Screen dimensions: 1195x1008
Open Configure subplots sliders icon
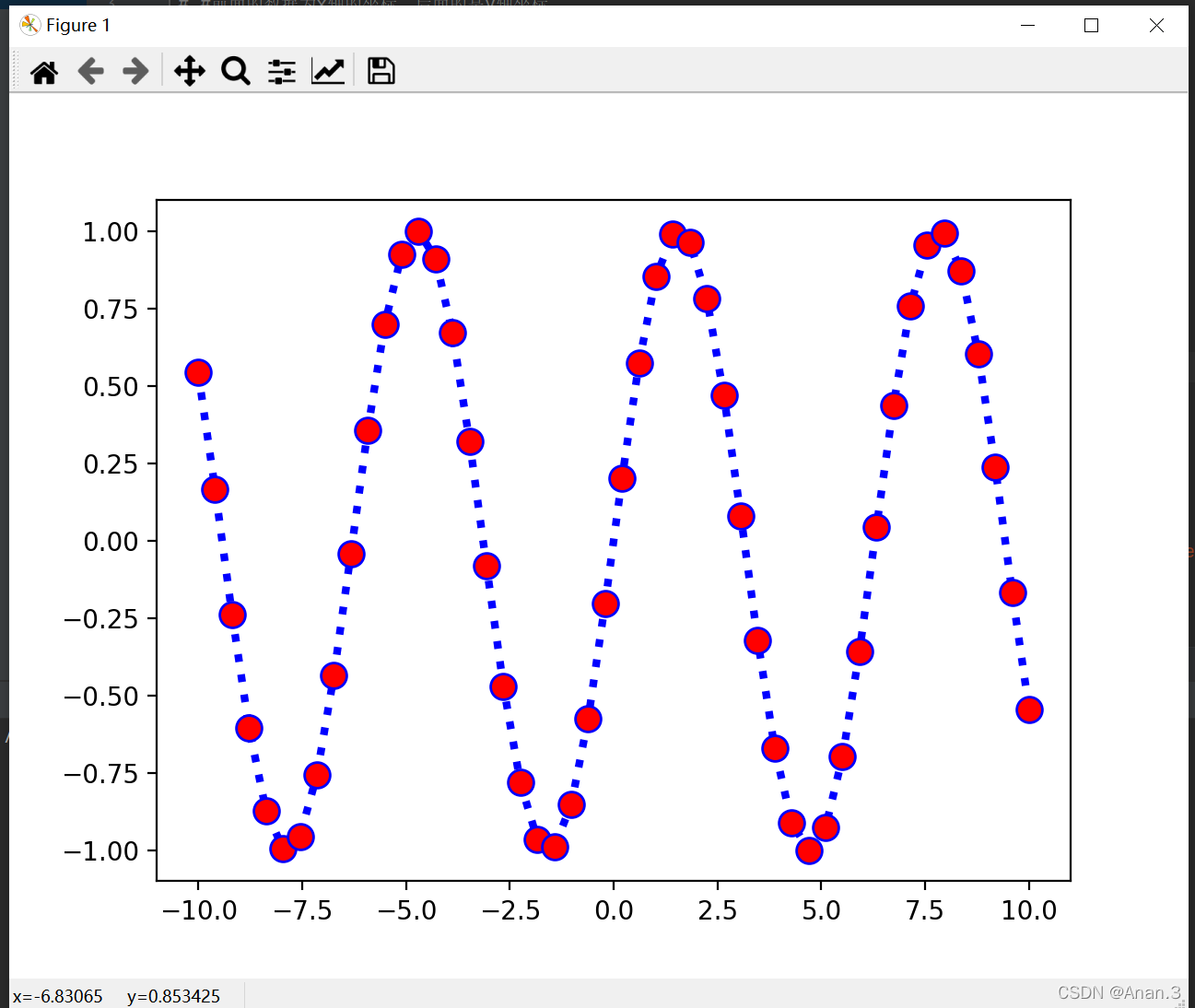coord(282,71)
